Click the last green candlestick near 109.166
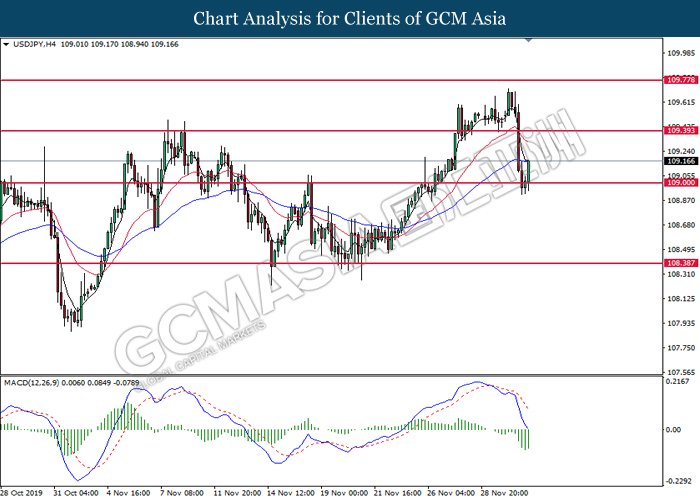The image size is (700, 500). pos(529,175)
